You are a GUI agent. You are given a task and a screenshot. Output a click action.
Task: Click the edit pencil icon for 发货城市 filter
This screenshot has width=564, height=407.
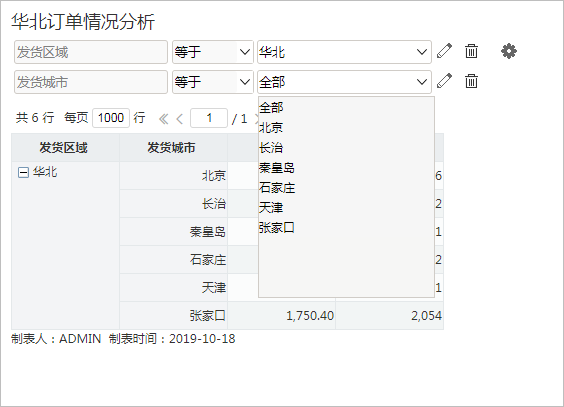point(445,81)
